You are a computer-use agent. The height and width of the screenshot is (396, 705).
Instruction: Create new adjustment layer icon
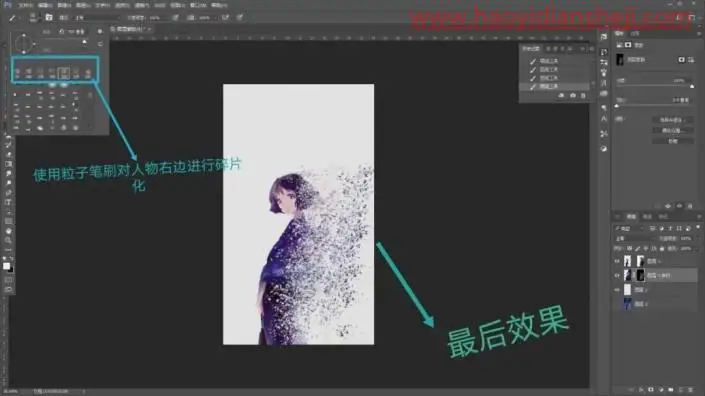[x=661, y=390]
